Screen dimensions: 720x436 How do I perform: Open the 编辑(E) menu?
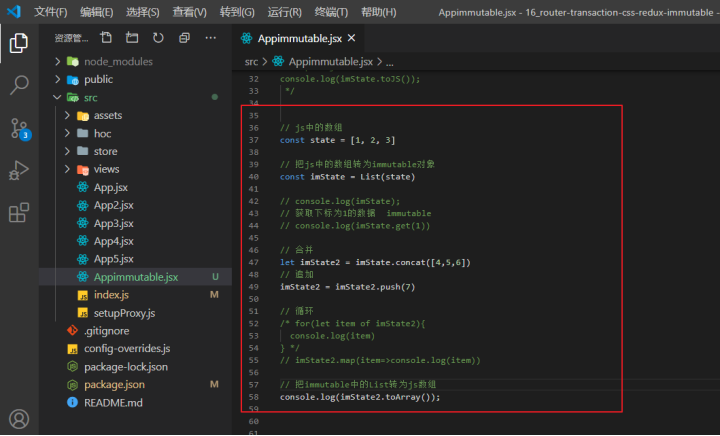pyautogui.click(x=96, y=12)
